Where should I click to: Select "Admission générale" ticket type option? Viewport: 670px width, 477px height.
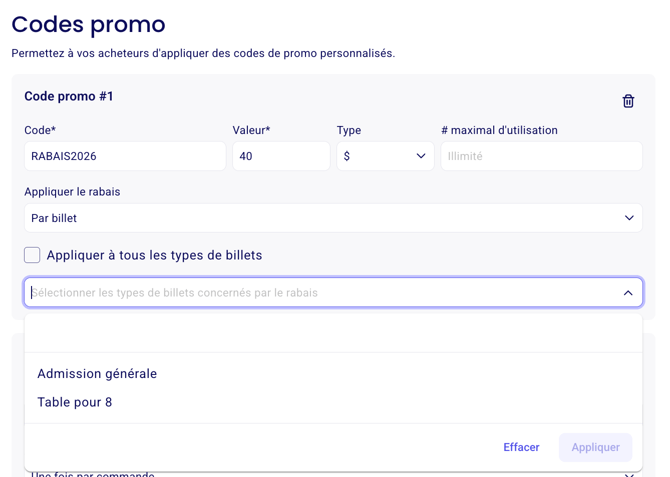[x=97, y=374]
